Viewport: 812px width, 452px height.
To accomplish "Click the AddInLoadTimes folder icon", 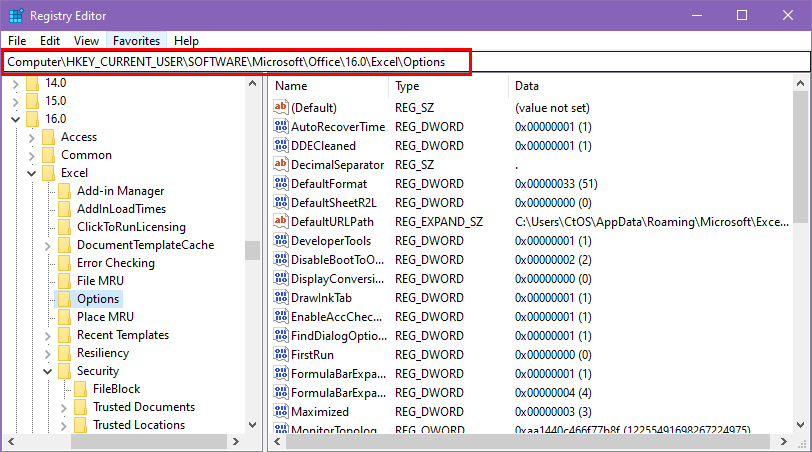I will (x=64, y=209).
